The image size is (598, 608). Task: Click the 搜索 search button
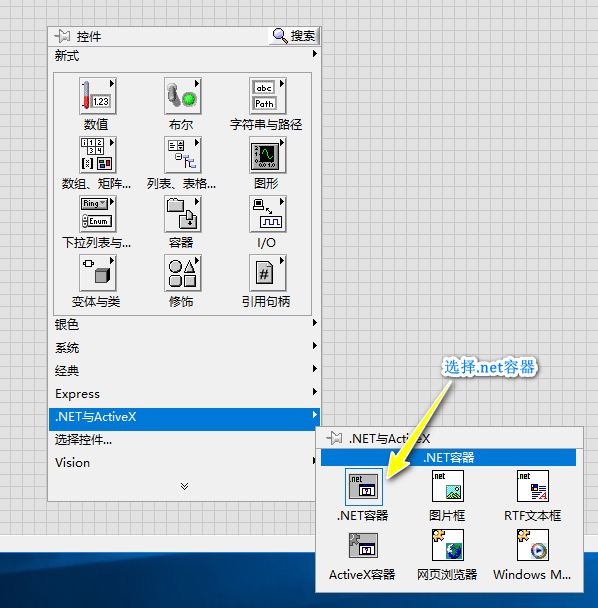click(294, 36)
